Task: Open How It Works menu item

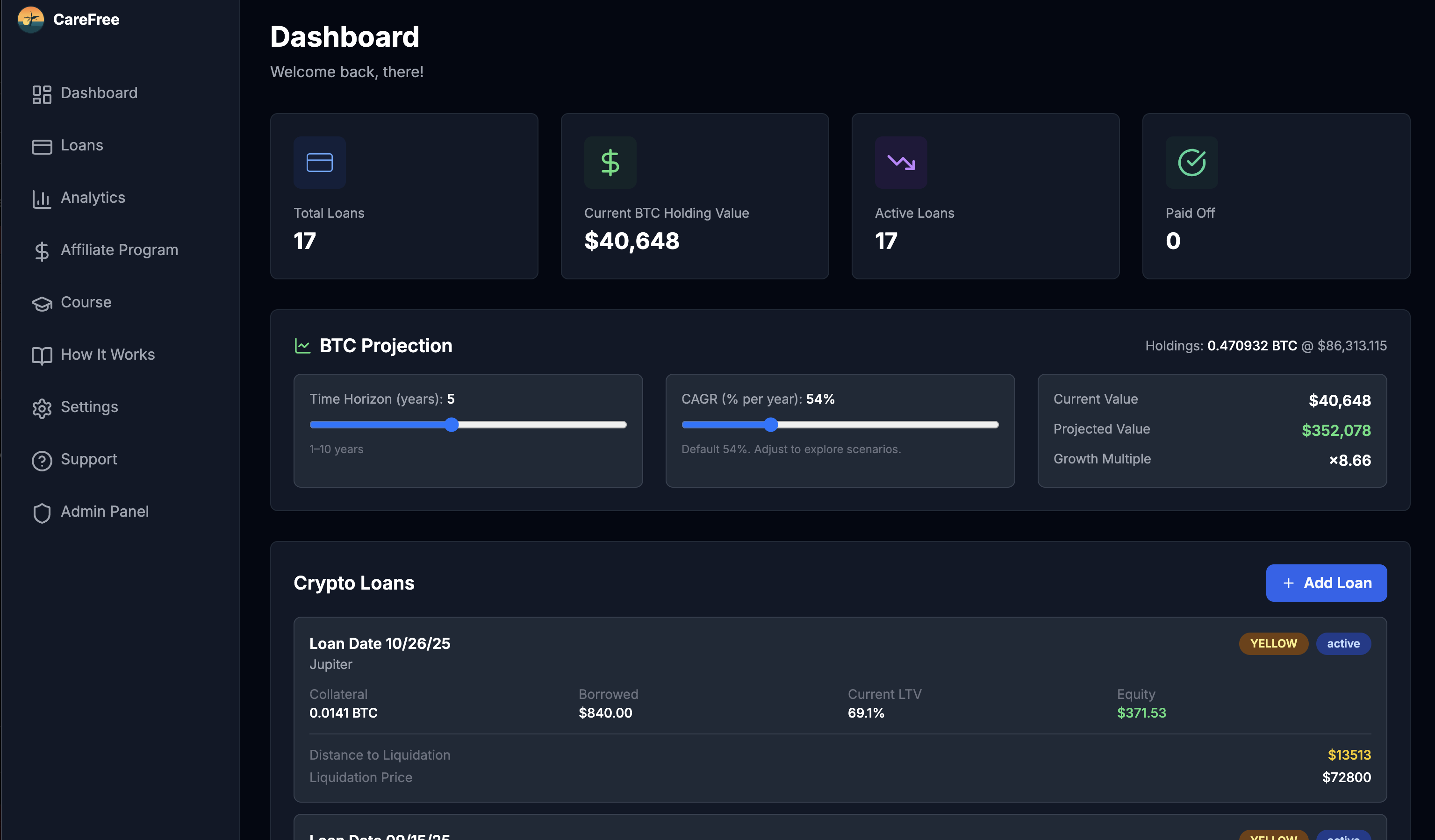Action: (108, 355)
